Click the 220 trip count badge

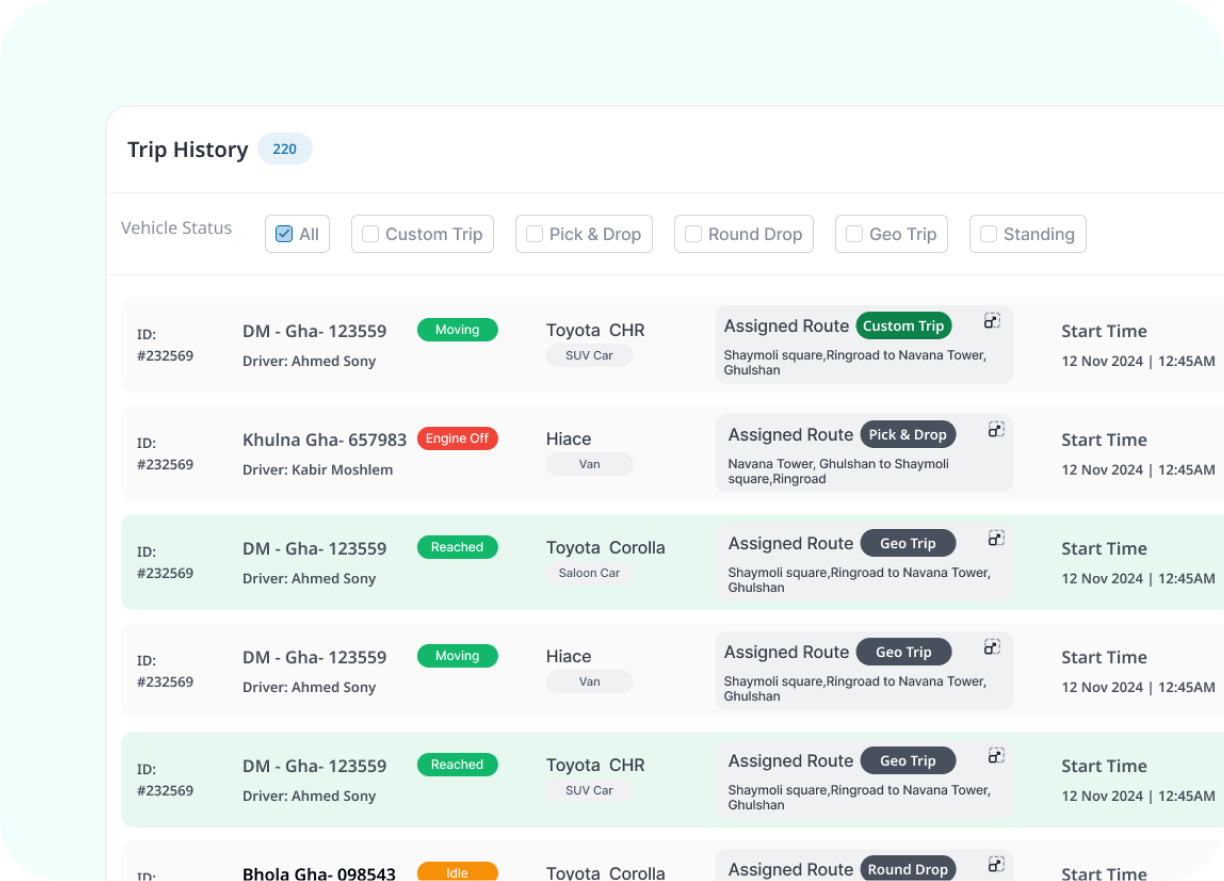tap(285, 149)
